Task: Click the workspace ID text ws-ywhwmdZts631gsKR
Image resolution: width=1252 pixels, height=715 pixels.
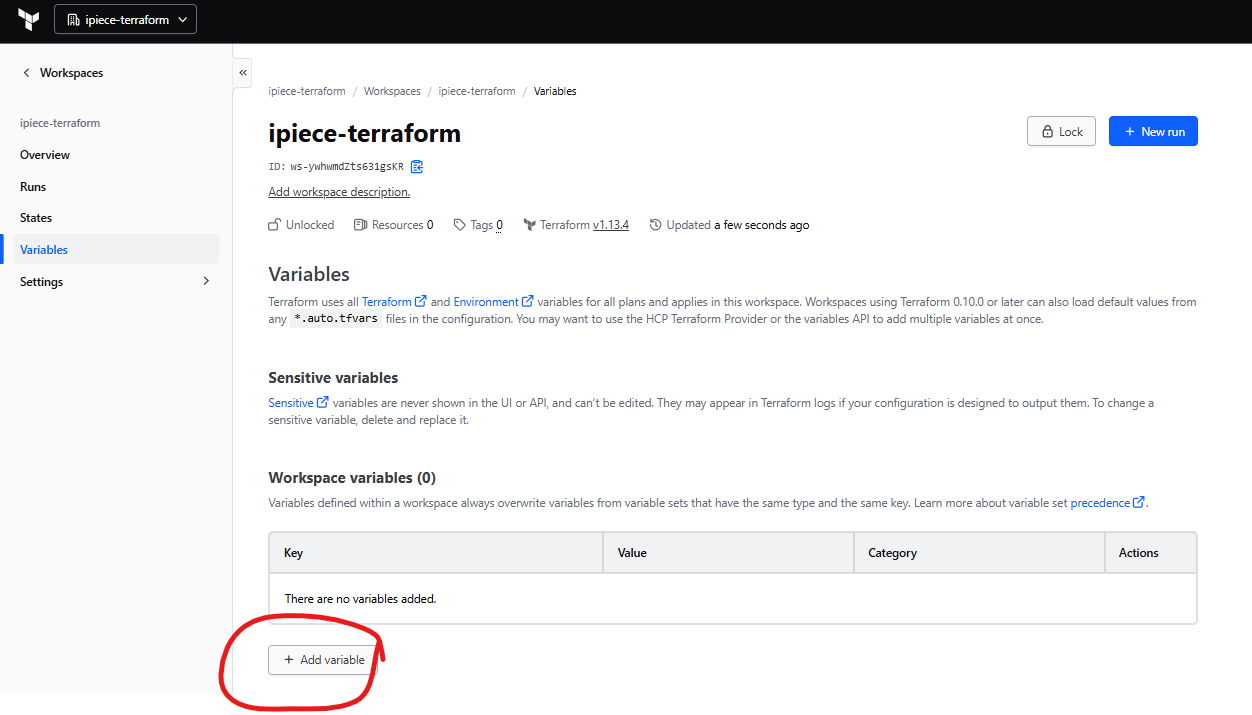Action: coord(347,167)
